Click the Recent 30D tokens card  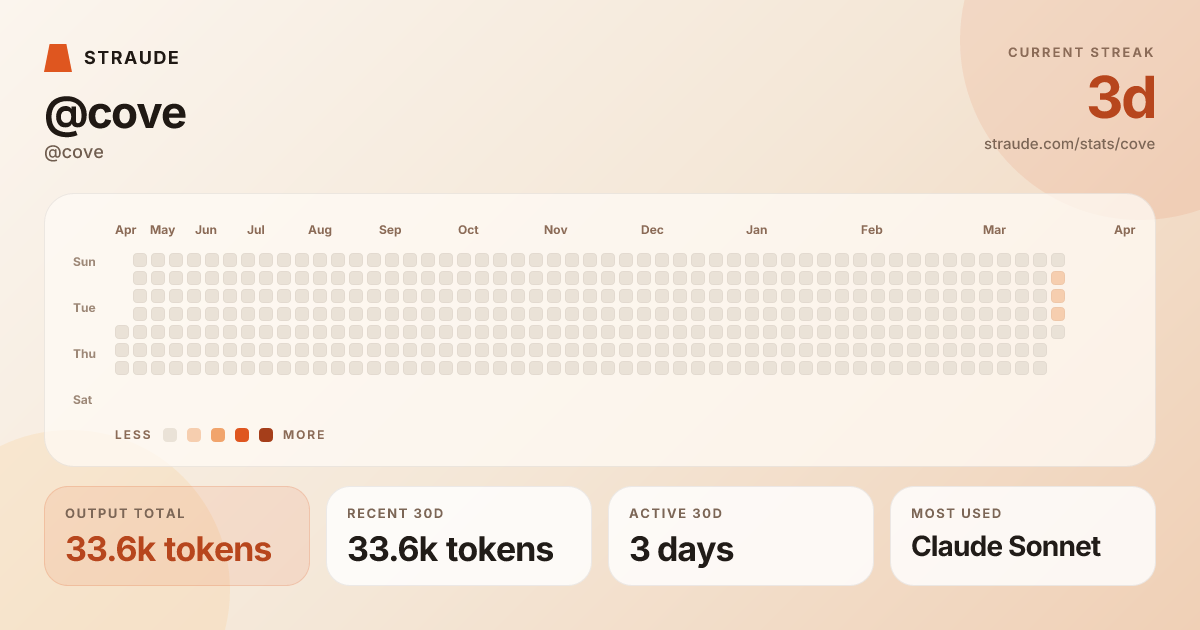click(459, 536)
